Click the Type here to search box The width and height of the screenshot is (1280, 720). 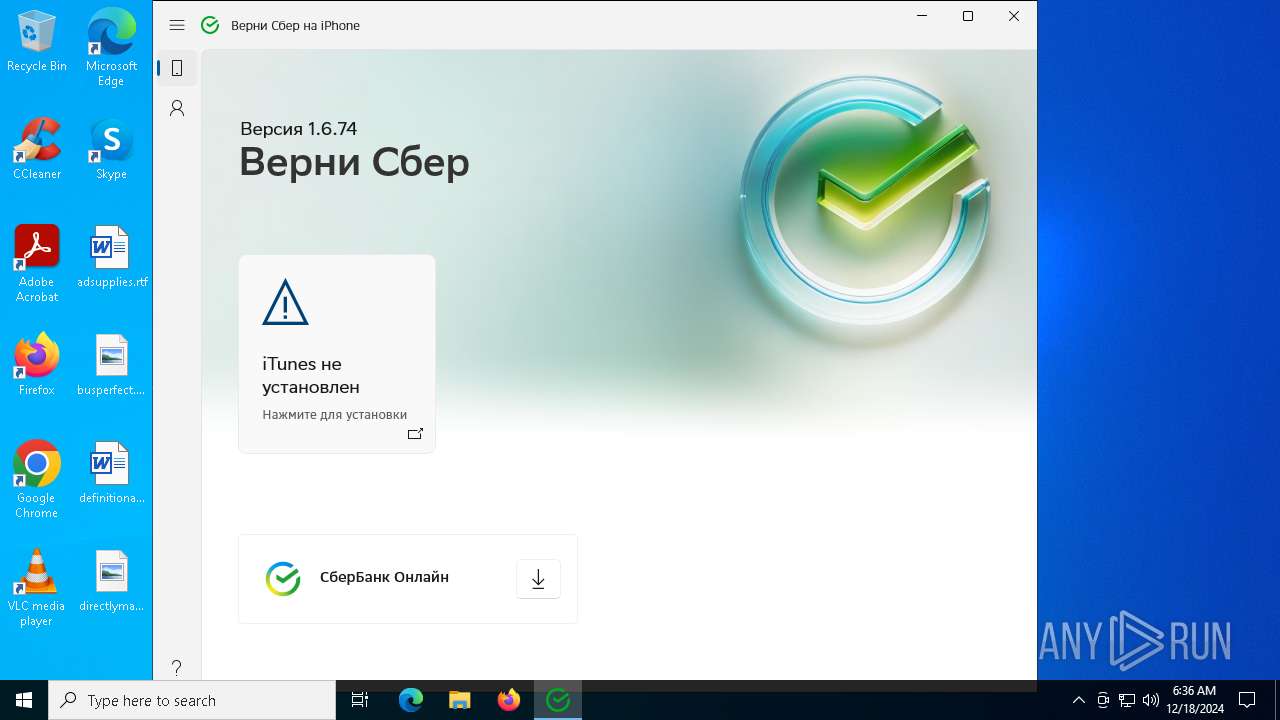pyautogui.click(x=192, y=700)
